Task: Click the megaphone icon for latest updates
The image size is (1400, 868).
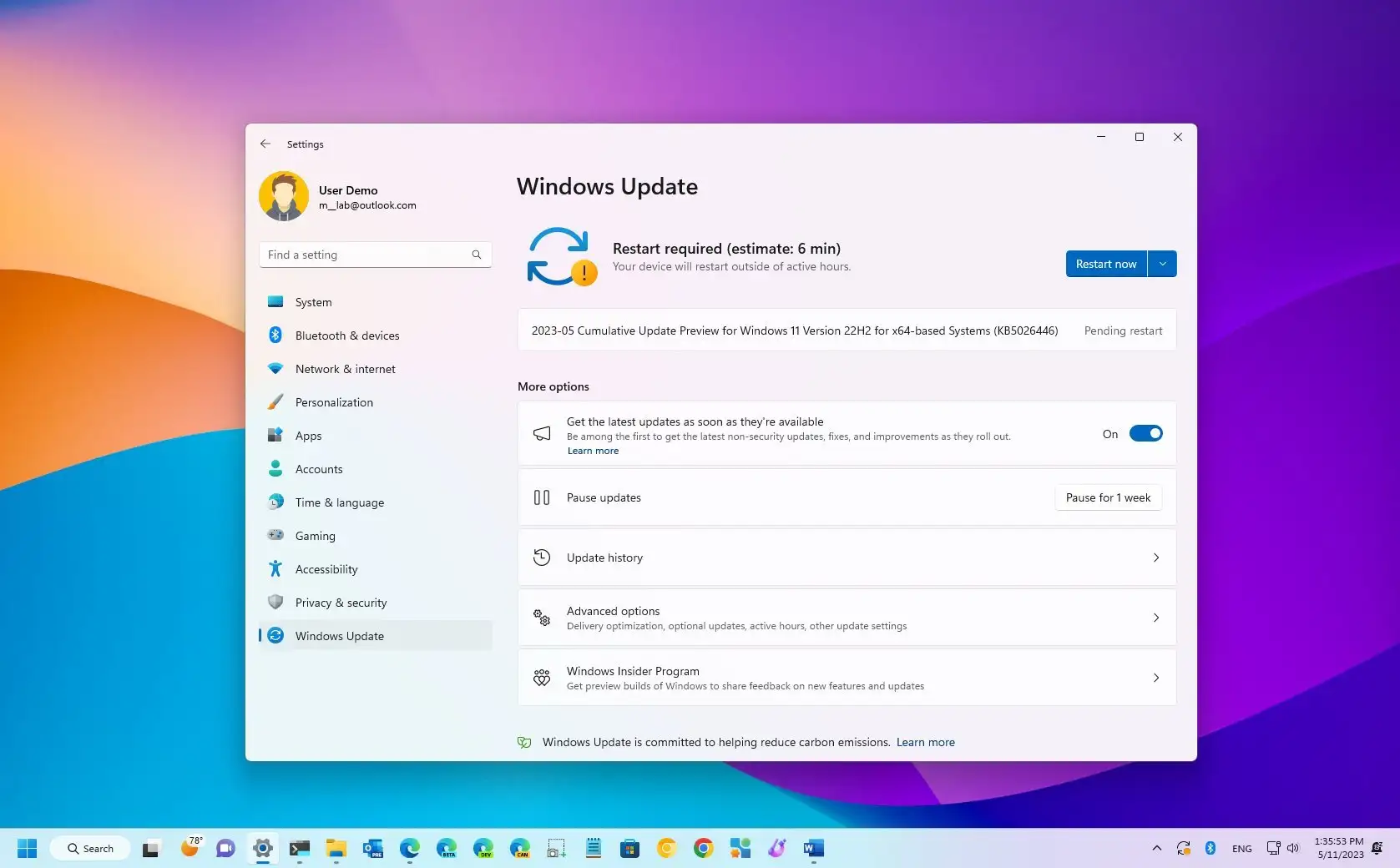Action: pos(542,433)
